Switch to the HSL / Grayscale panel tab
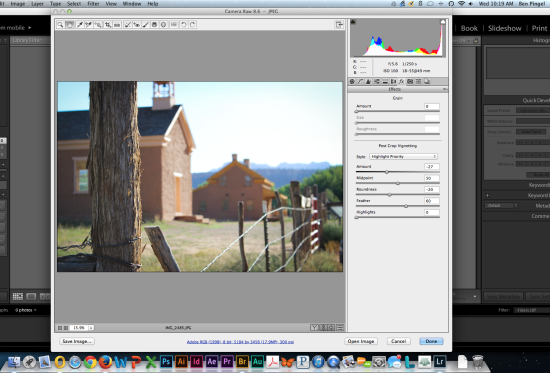 click(x=377, y=81)
